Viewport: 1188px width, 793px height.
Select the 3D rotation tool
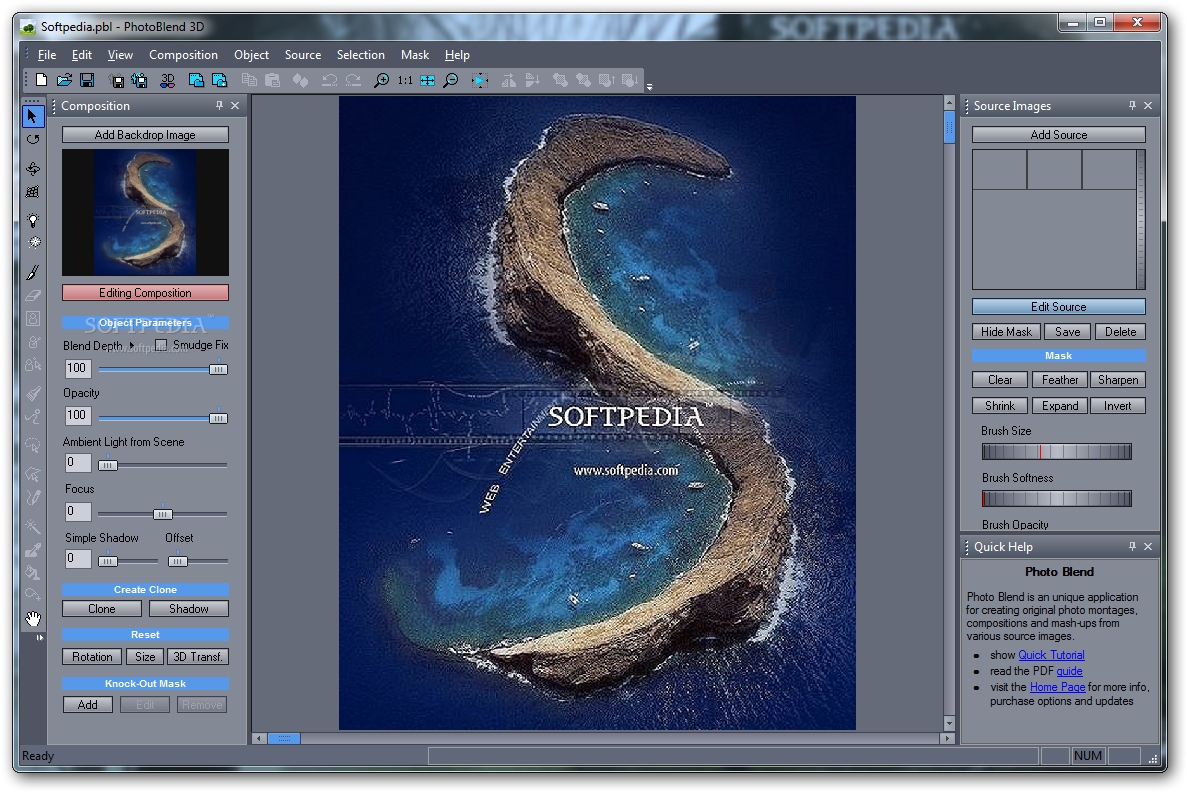[33, 168]
